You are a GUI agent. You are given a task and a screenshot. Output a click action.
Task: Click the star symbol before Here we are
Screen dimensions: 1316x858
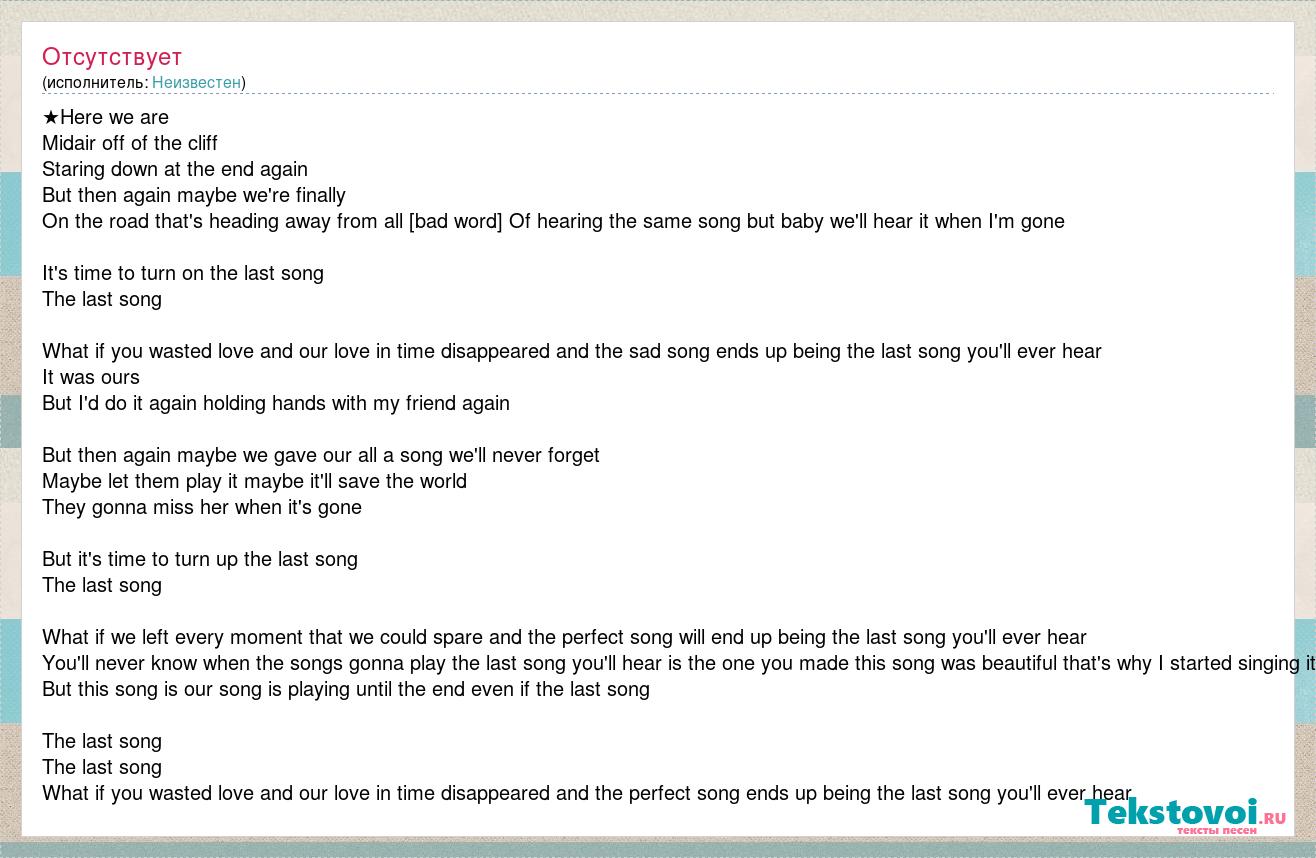coord(51,117)
